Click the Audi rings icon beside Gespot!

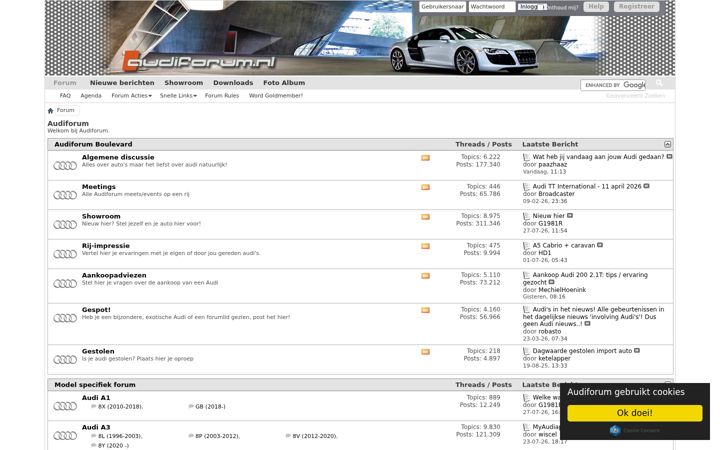click(65, 318)
